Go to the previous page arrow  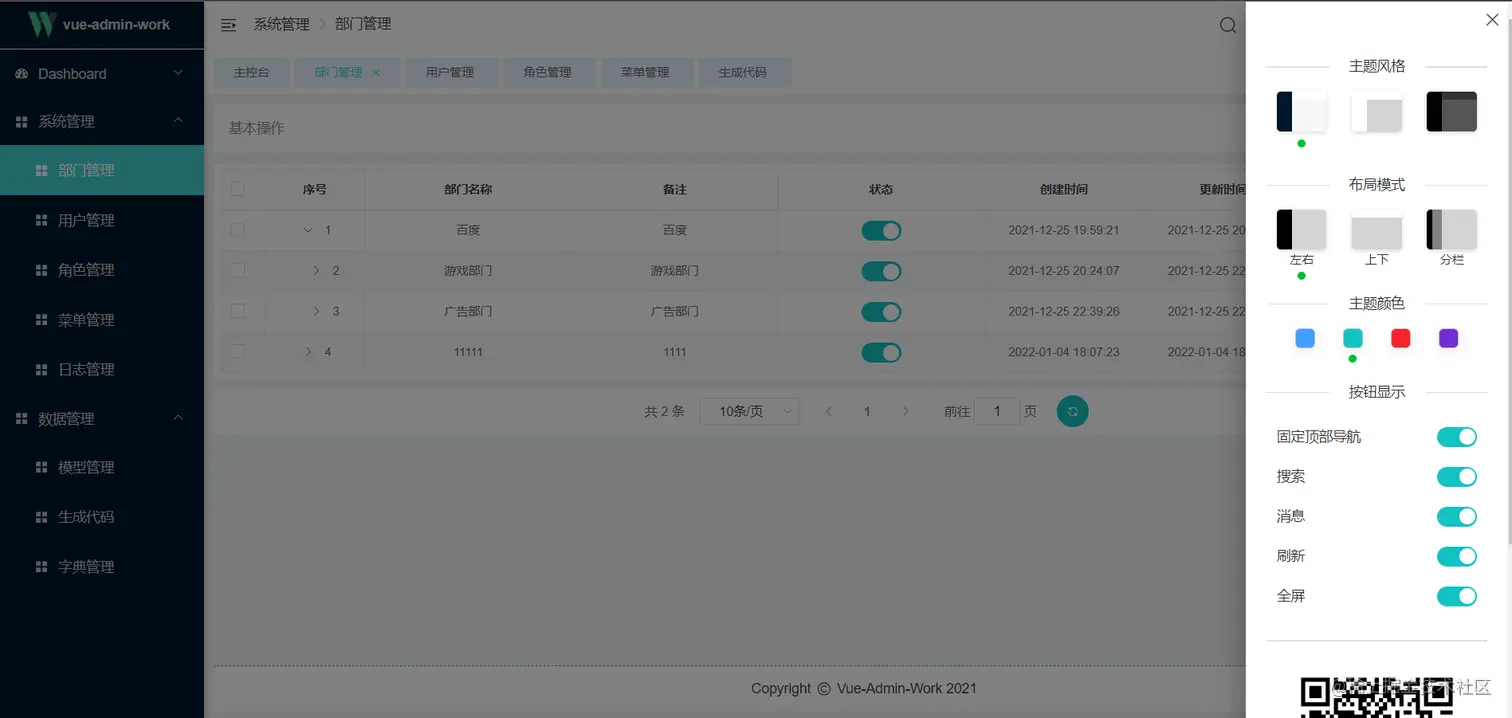[x=828, y=411]
